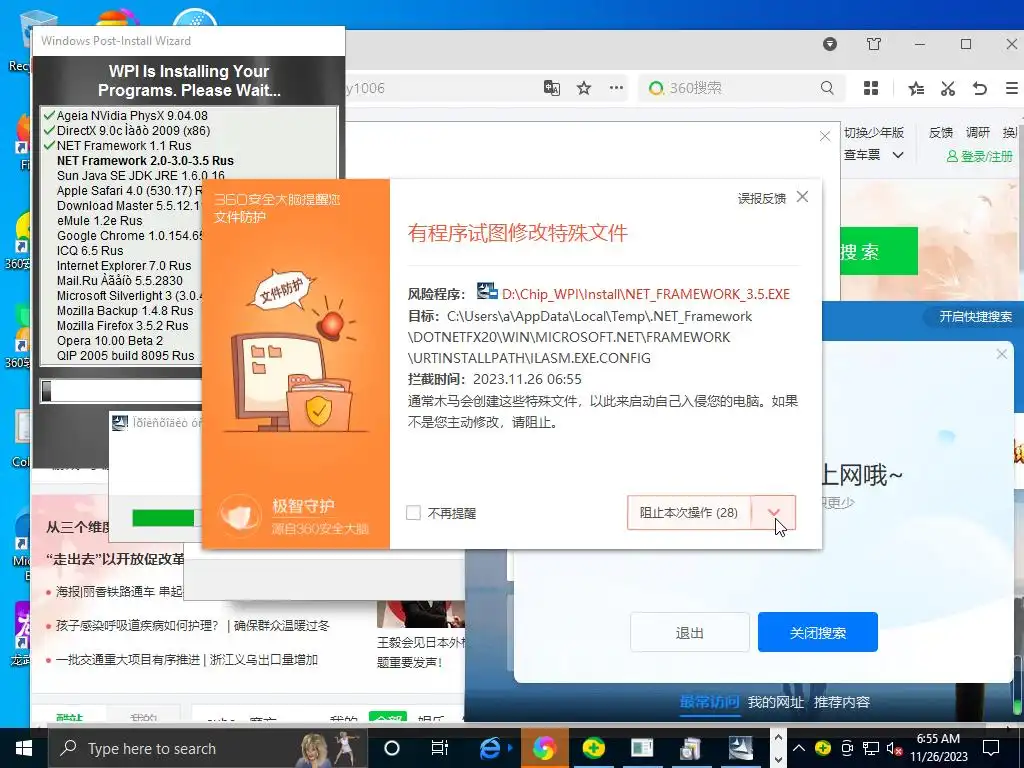Open the favorites list star icon

click(x=916, y=88)
